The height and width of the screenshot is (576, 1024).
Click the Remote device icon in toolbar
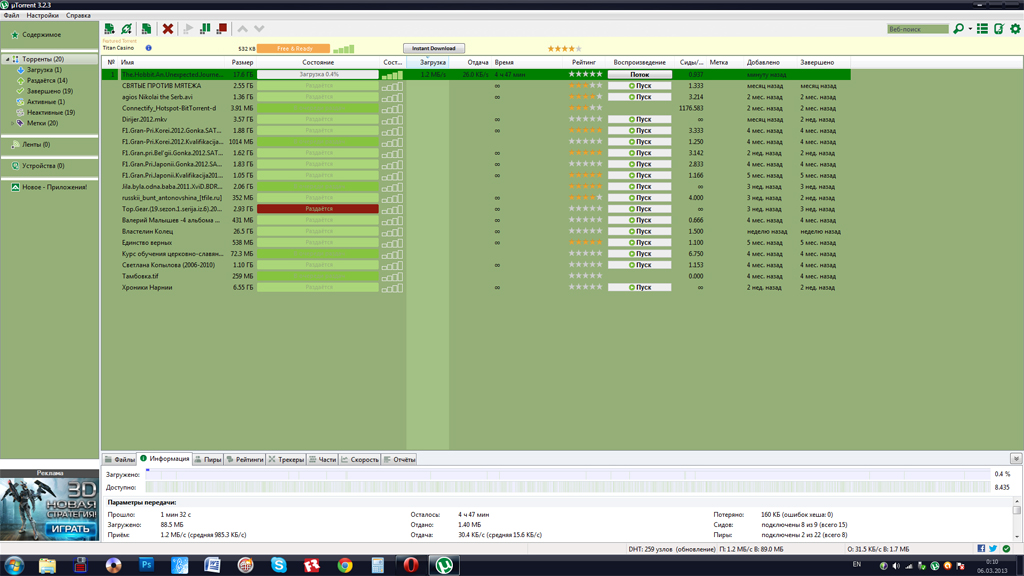click(998, 29)
